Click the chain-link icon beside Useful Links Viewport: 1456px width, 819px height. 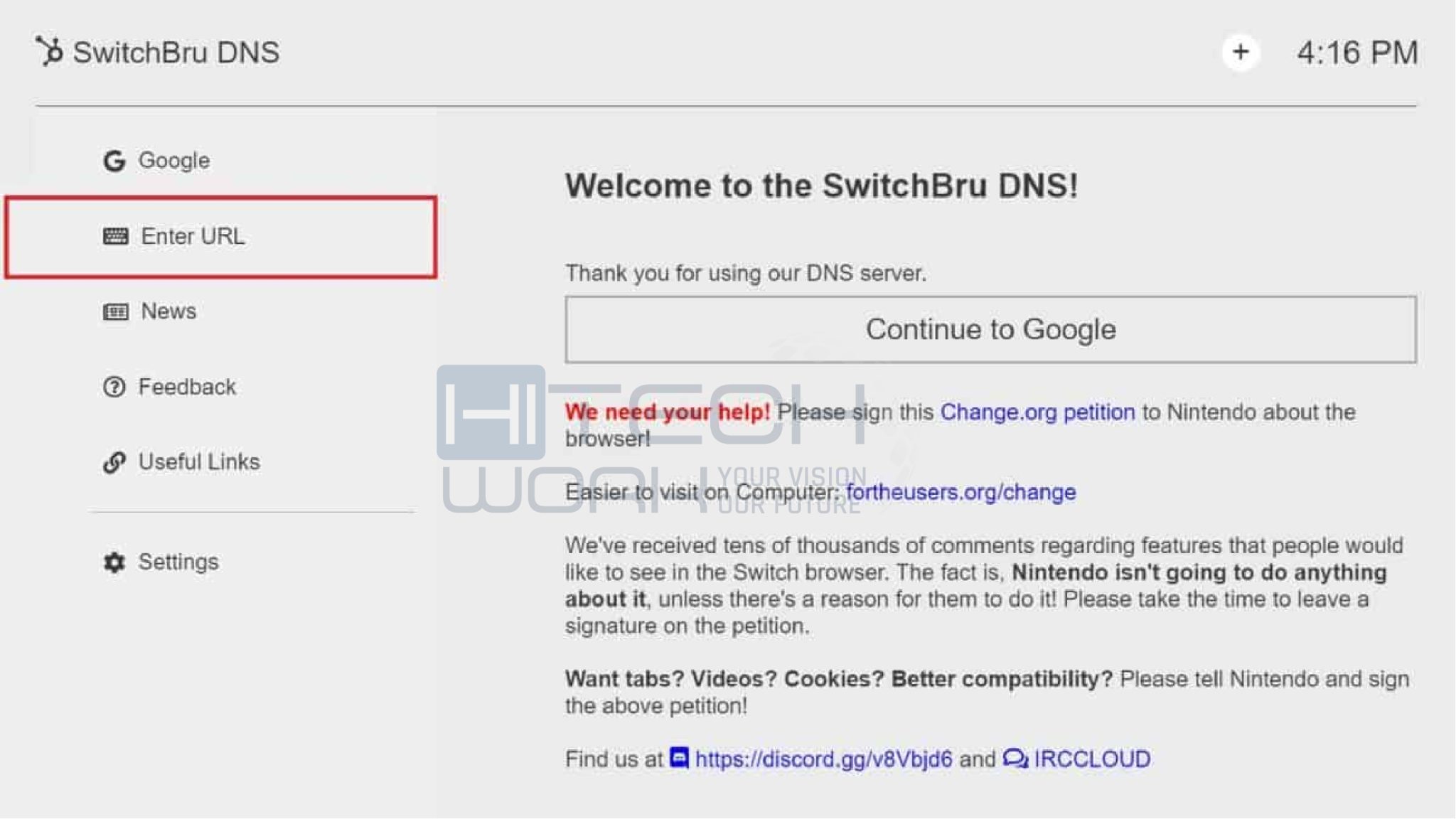tap(114, 462)
